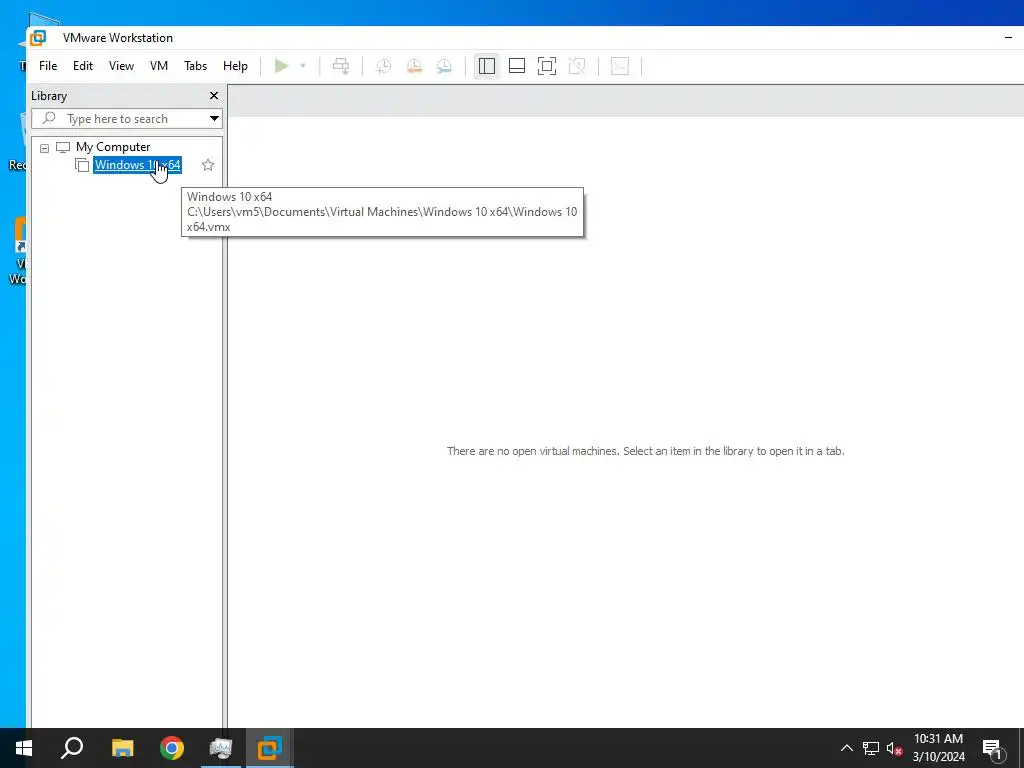Image resolution: width=1024 pixels, height=768 pixels.
Task: Click the installer app taskbar icon
Action: tap(221, 748)
